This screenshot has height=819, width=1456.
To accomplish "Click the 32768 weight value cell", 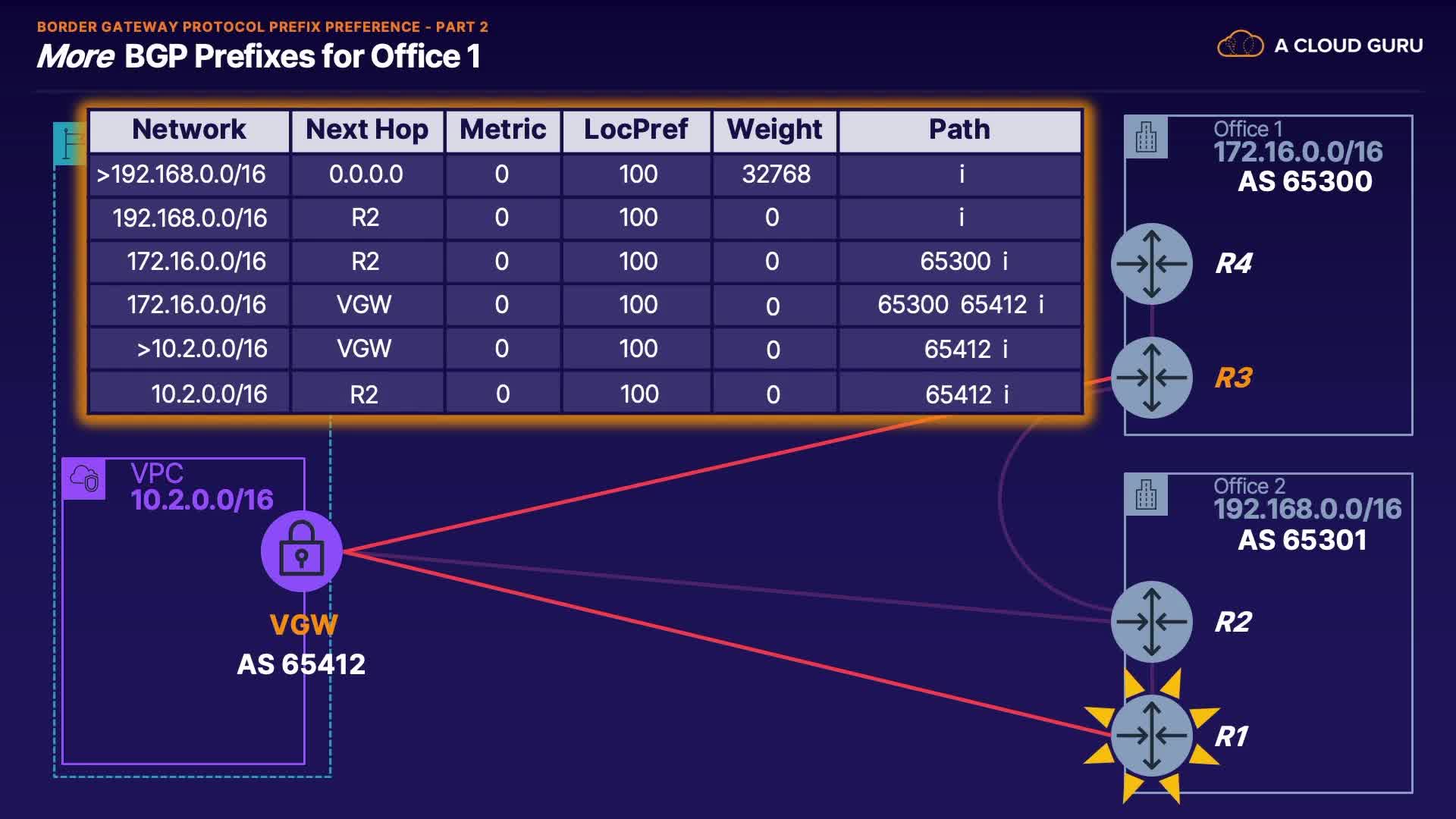I will point(775,174).
